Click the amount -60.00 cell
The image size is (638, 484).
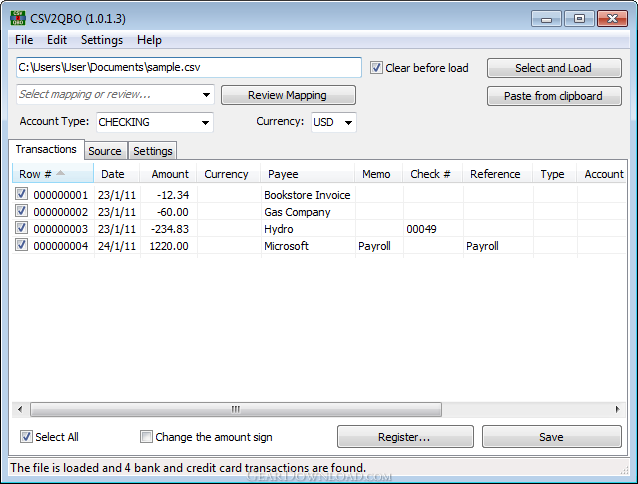pyautogui.click(x=168, y=212)
